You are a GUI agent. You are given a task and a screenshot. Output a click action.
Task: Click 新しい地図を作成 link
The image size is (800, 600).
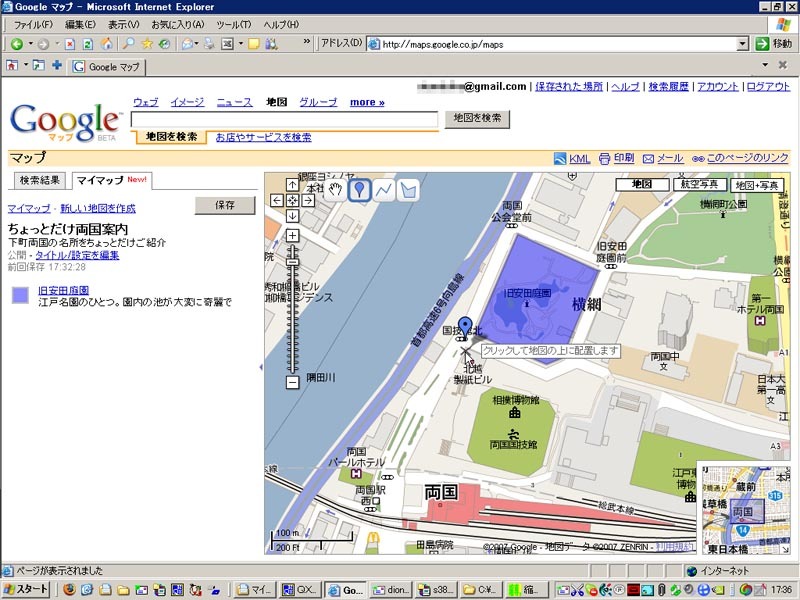[98, 208]
